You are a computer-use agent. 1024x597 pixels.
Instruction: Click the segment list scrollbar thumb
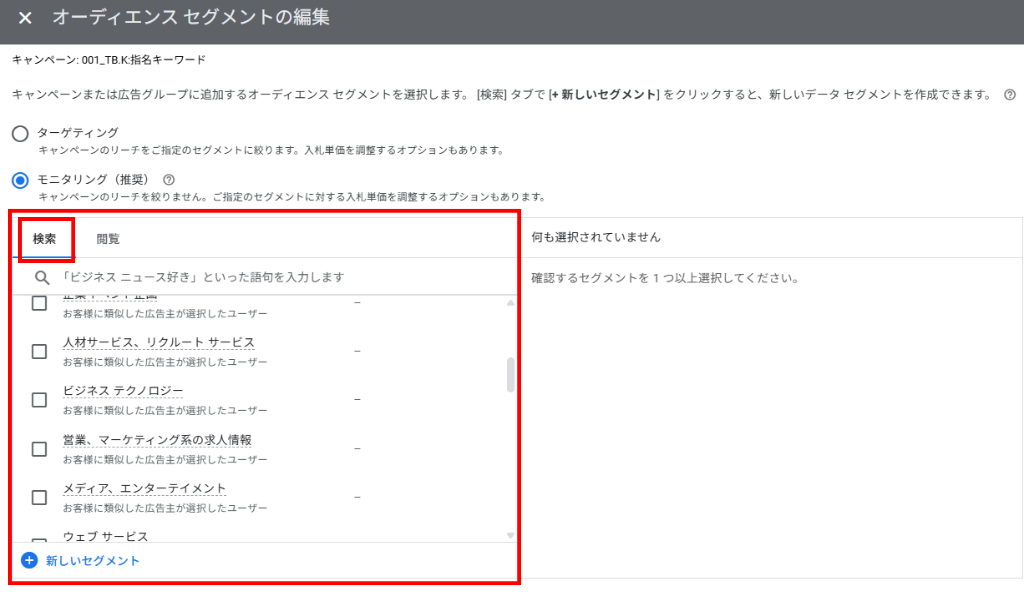(x=511, y=375)
